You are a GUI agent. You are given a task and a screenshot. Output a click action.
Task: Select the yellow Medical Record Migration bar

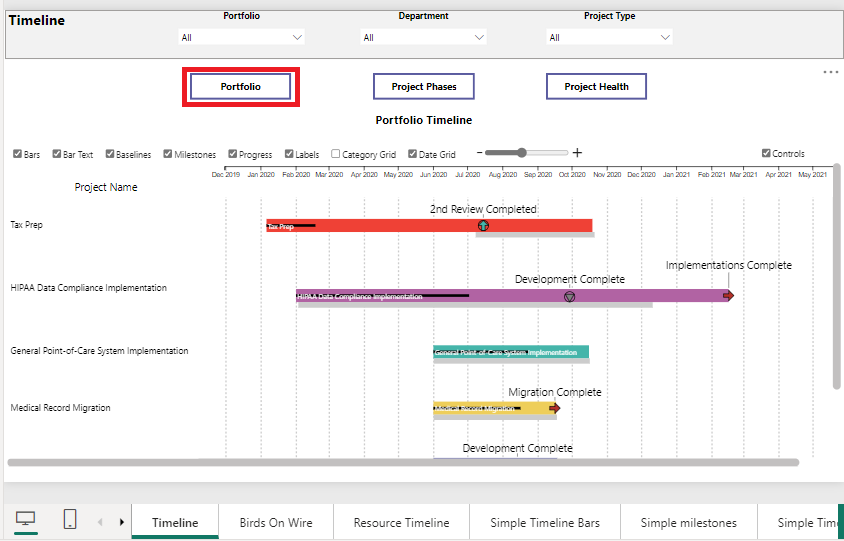pos(494,409)
